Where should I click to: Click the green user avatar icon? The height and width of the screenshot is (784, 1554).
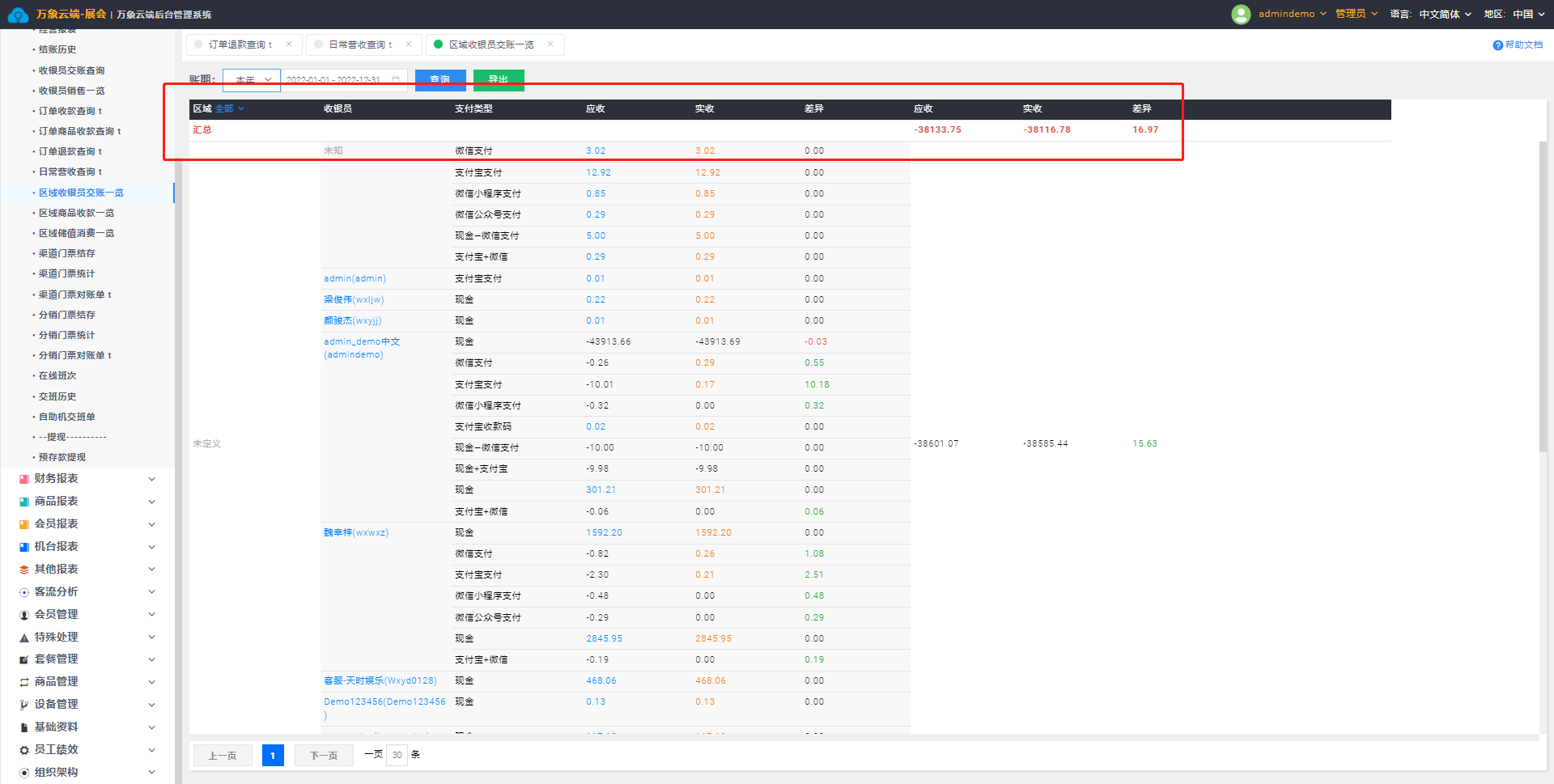1241,14
